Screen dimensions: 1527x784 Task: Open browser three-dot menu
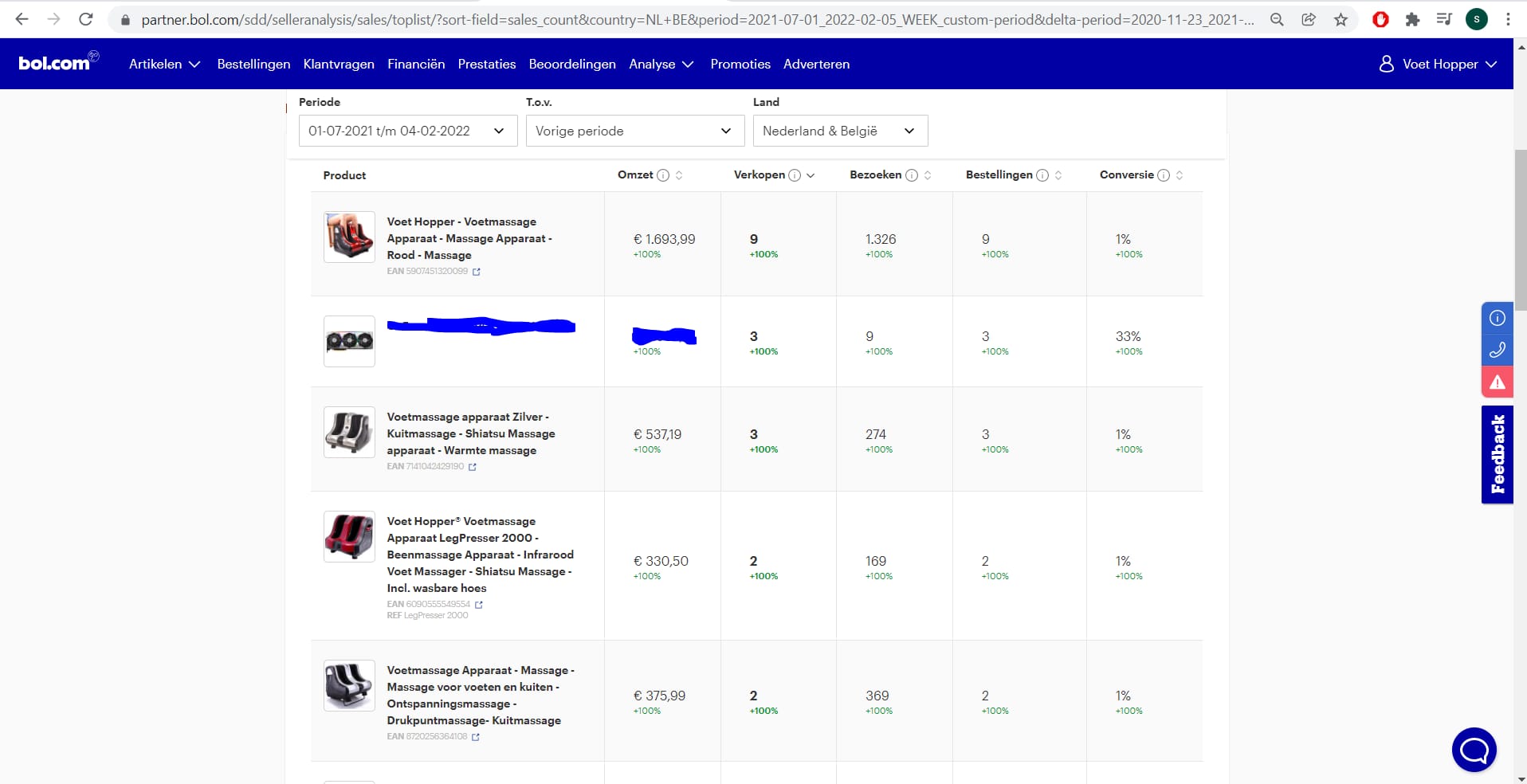[1508, 20]
